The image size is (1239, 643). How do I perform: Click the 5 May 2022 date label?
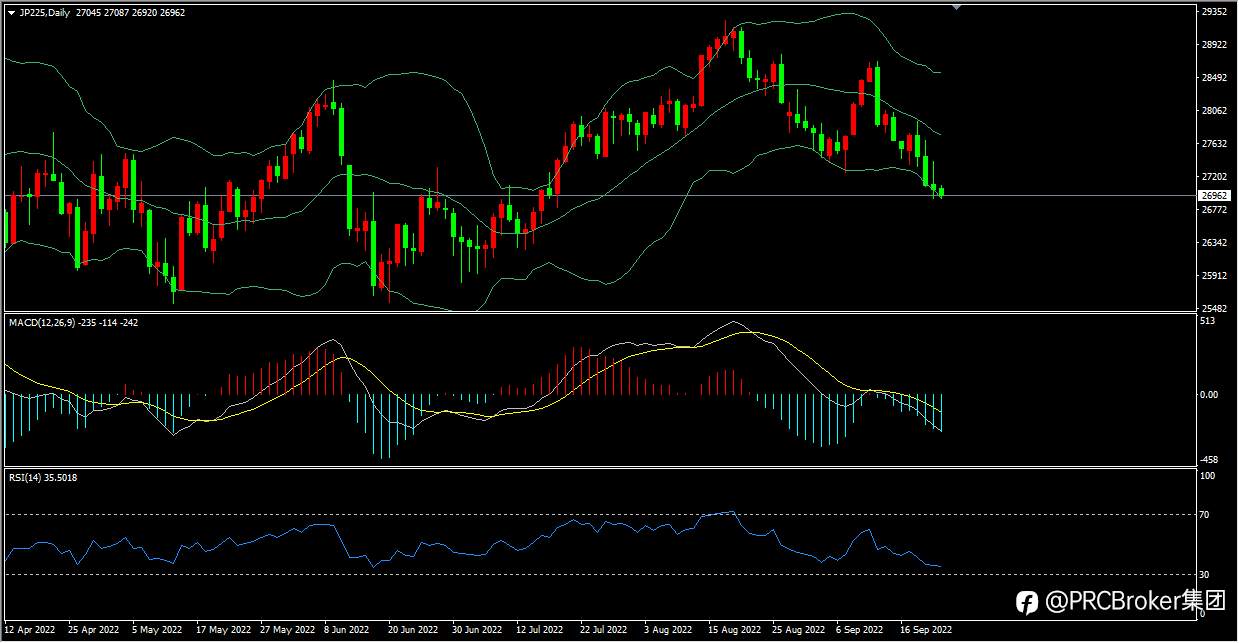(155, 631)
